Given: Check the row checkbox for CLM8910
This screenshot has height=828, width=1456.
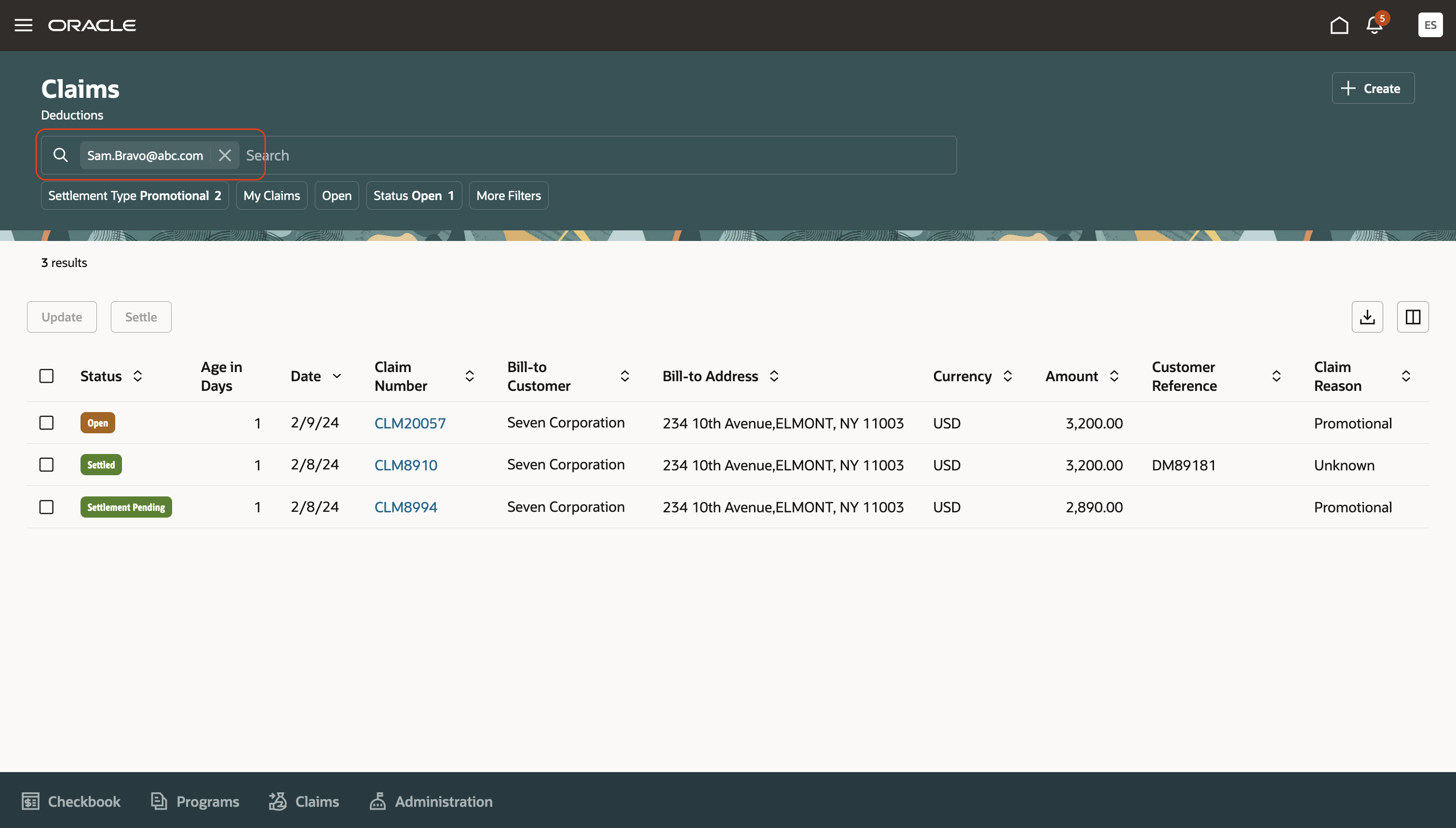Looking at the screenshot, I should pyautogui.click(x=46, y=464).
